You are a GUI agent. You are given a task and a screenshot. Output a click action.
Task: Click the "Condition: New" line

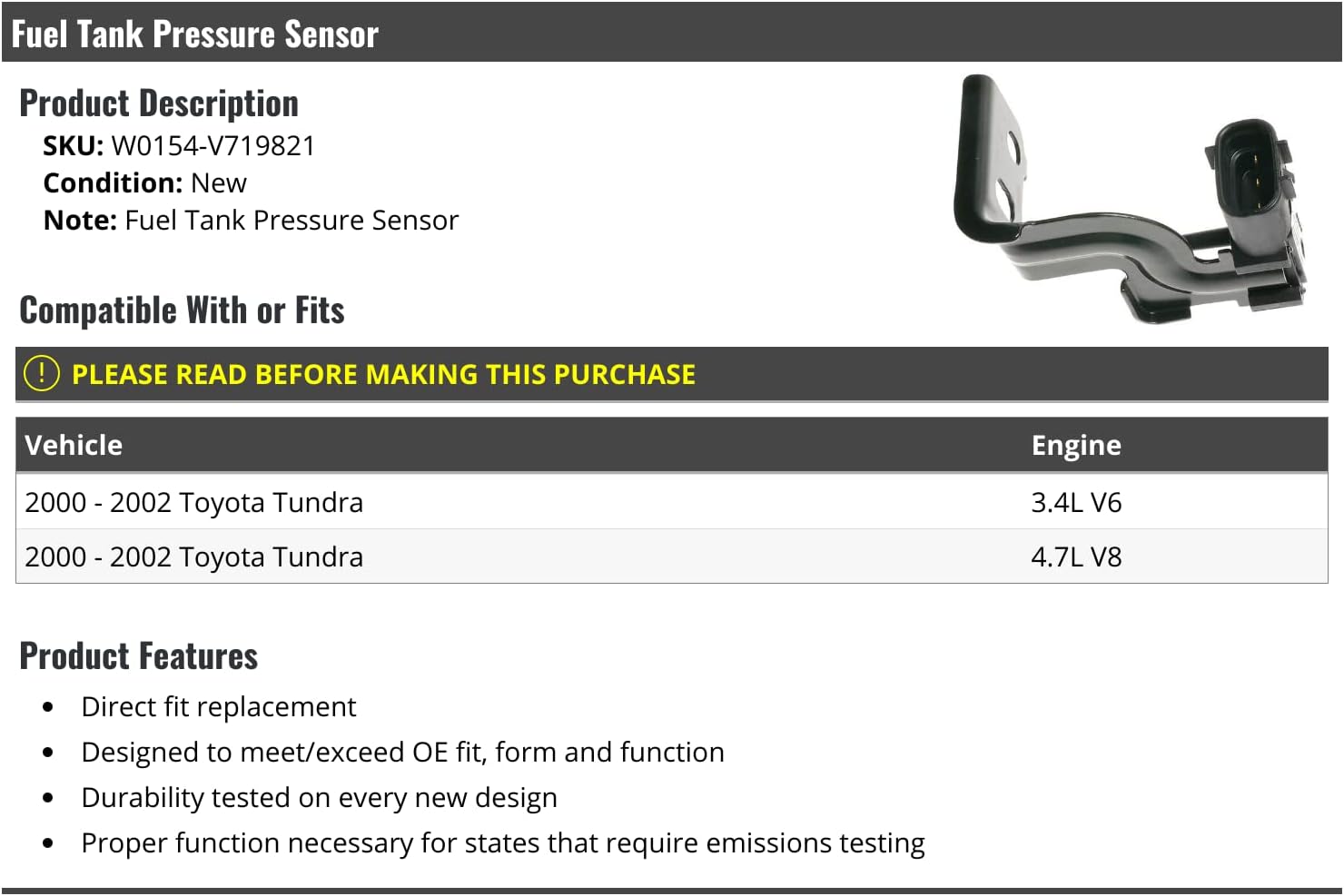pos(145,183)
